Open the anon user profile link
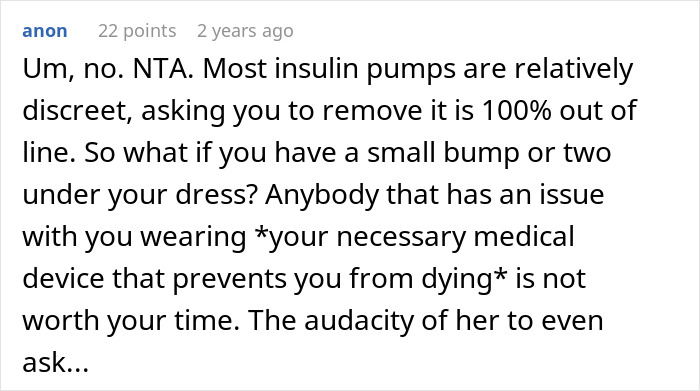 pyautogui.click(x=45, y=31)
